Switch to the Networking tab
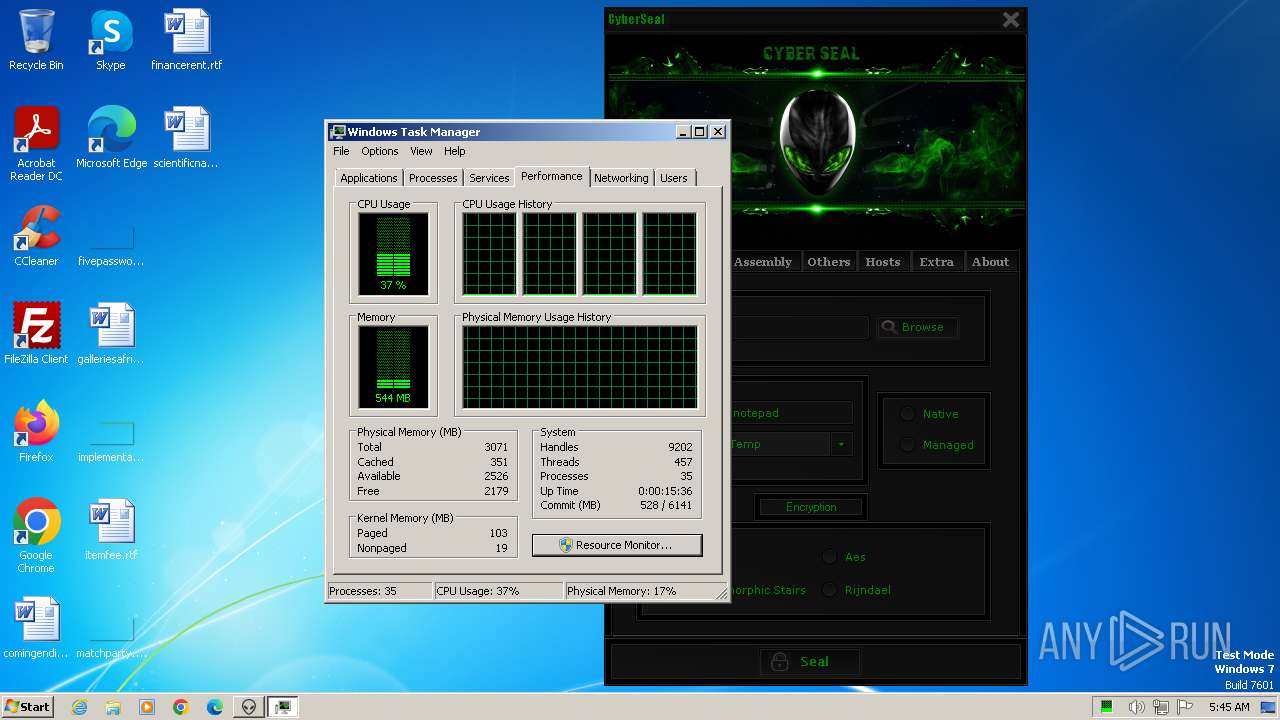The image size is (1280, 720). [621, 178]
